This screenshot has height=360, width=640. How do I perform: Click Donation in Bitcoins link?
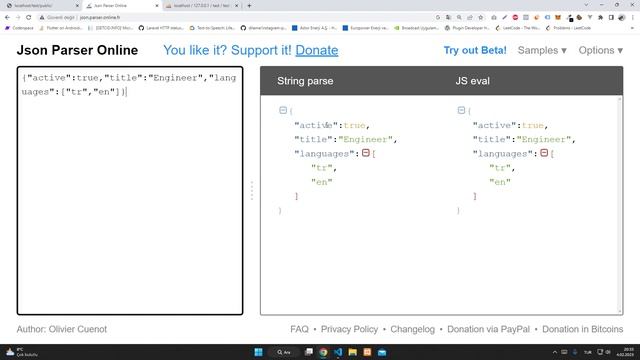pyautogui.click(x=582, y=329)
